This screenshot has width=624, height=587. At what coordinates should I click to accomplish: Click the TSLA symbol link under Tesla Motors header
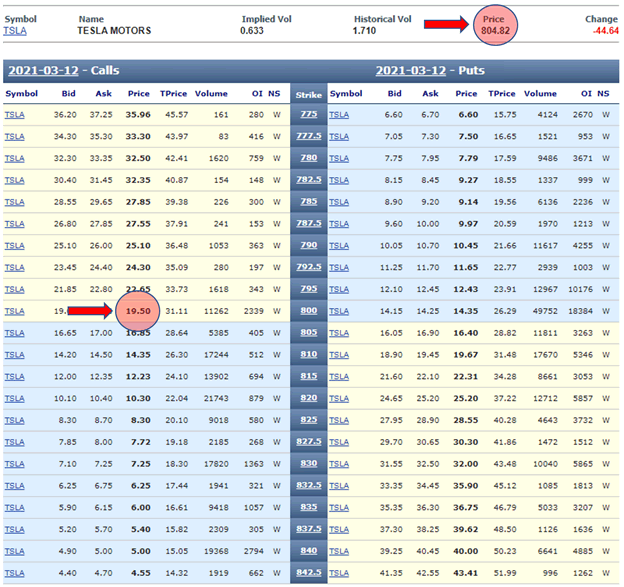(x=15, y=31)
